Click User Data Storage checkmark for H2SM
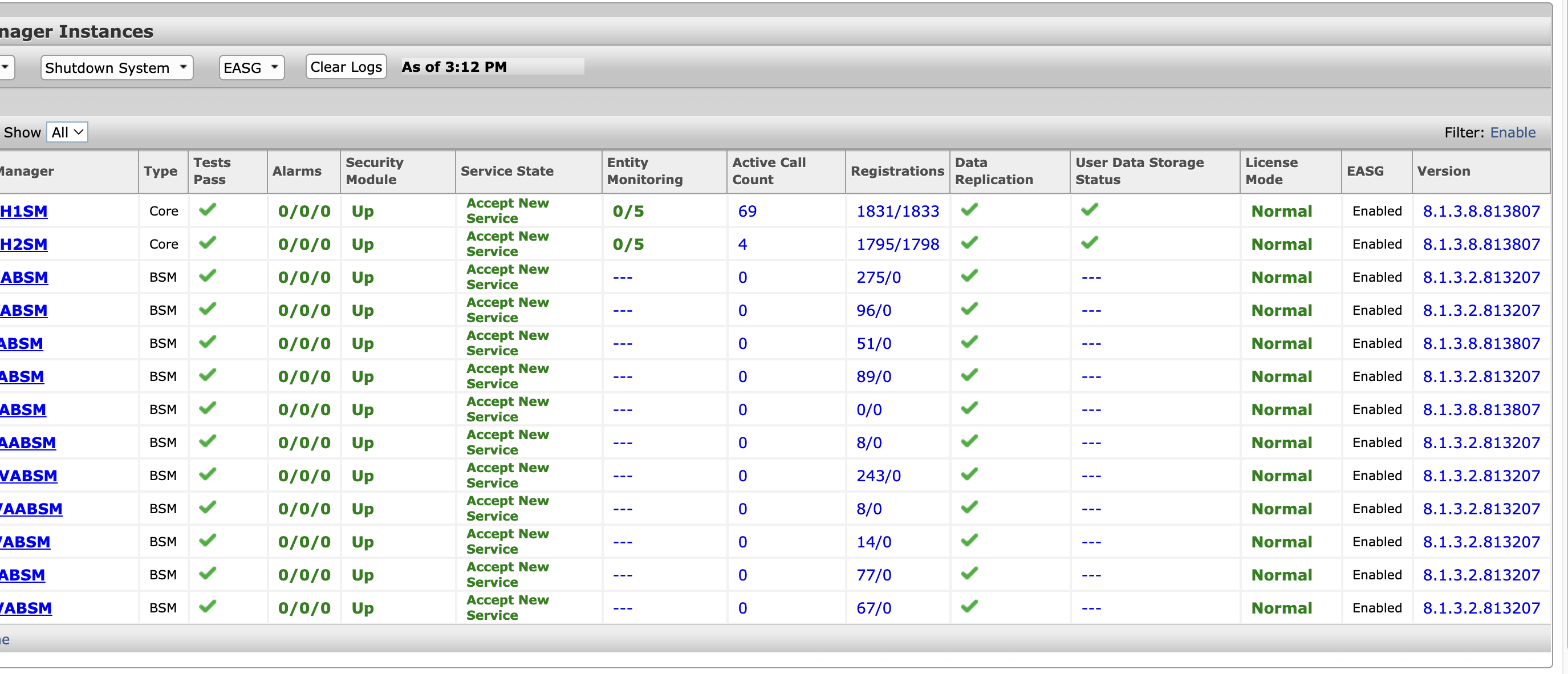Screen dimensions: 1568x674 pos(1090,243)
